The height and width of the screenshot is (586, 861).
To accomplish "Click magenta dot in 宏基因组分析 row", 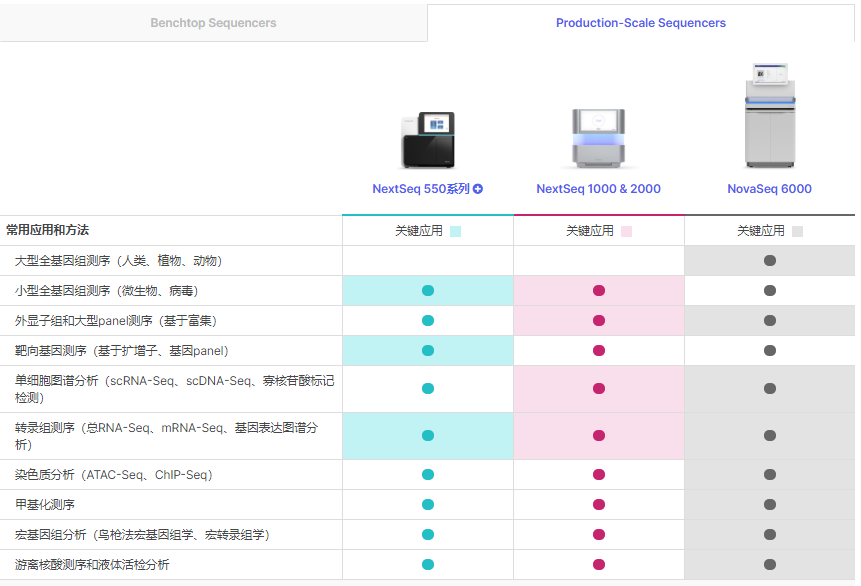I will coord(599,535).
